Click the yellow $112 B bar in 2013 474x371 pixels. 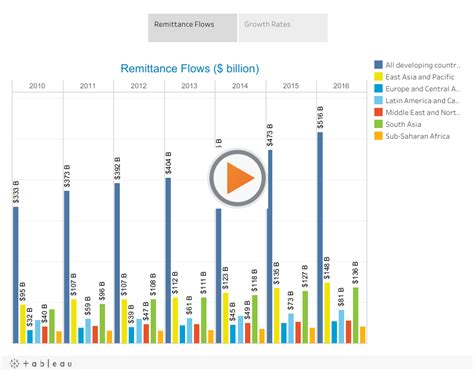175,320
